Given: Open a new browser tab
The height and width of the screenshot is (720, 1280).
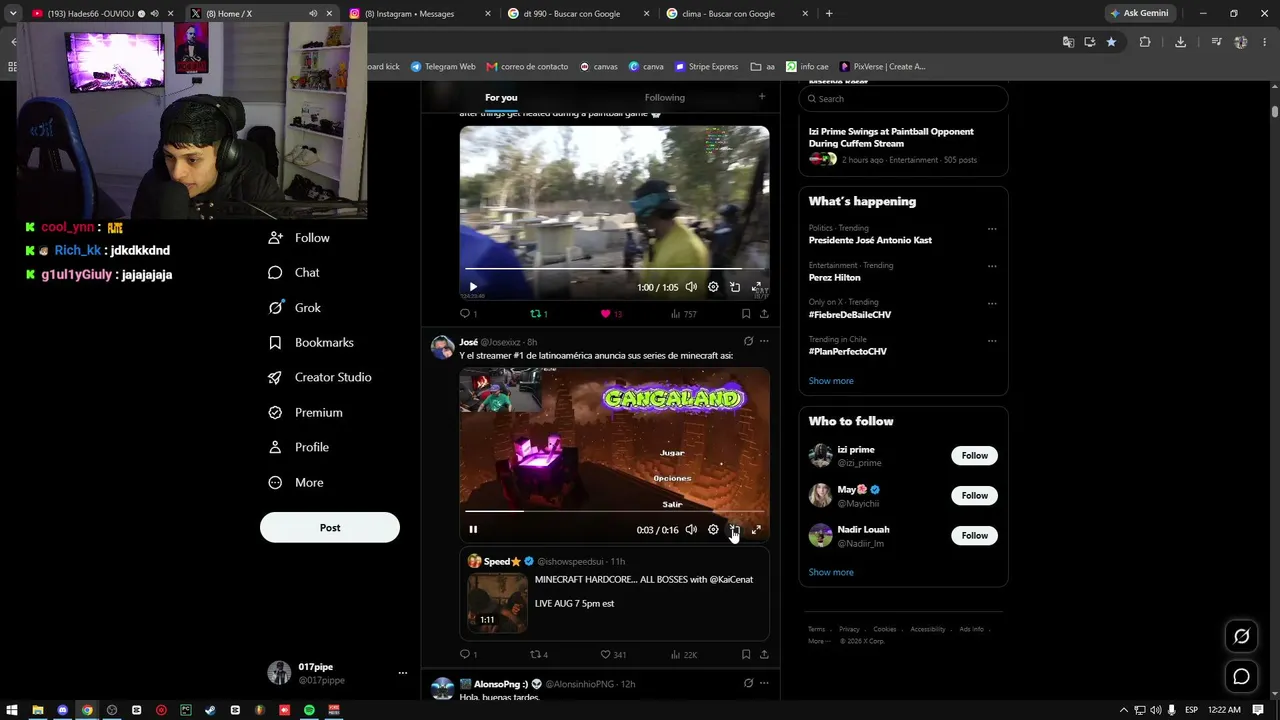Looking at the screenshot, I should (829, 14).
